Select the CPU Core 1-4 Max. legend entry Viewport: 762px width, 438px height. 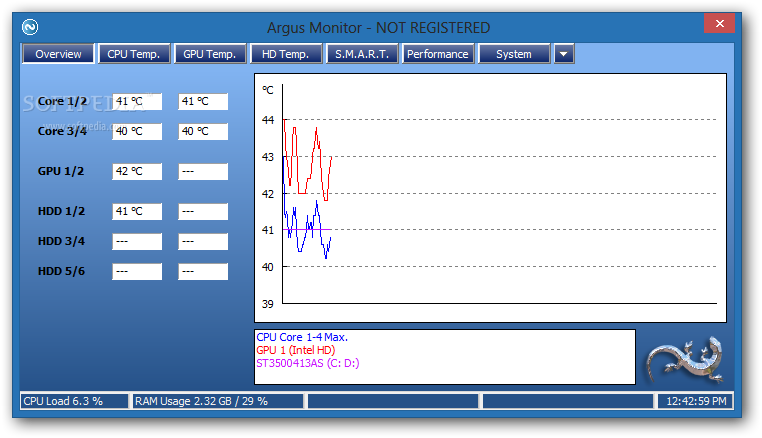point(302,337)
